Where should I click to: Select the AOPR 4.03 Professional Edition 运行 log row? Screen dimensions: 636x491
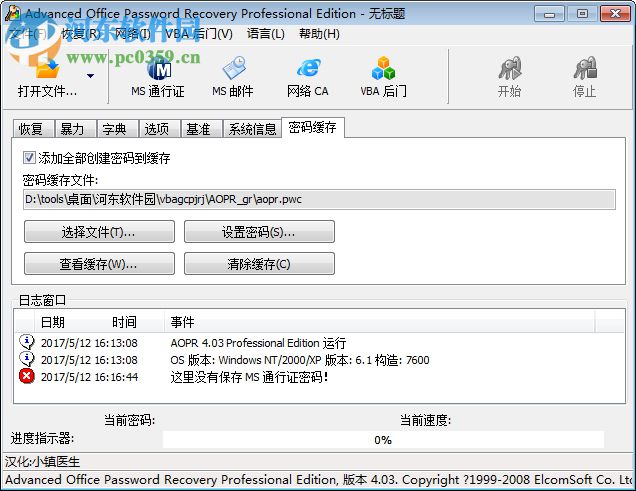(320, 343)
